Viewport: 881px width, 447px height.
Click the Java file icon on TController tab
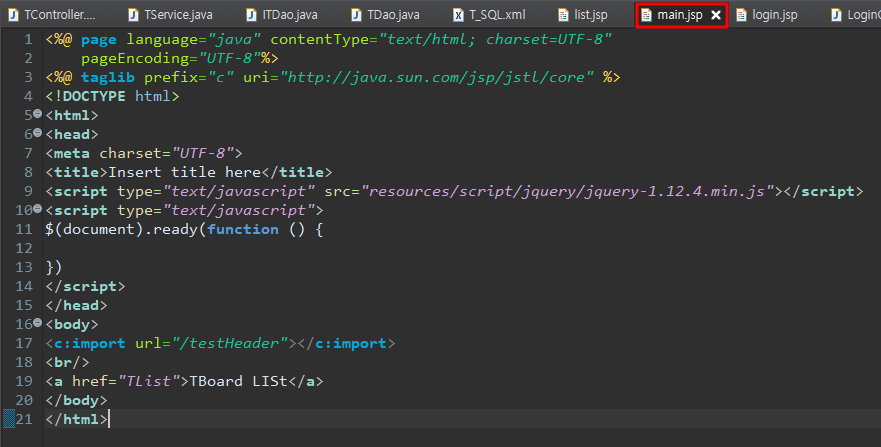tap(13, 15)
